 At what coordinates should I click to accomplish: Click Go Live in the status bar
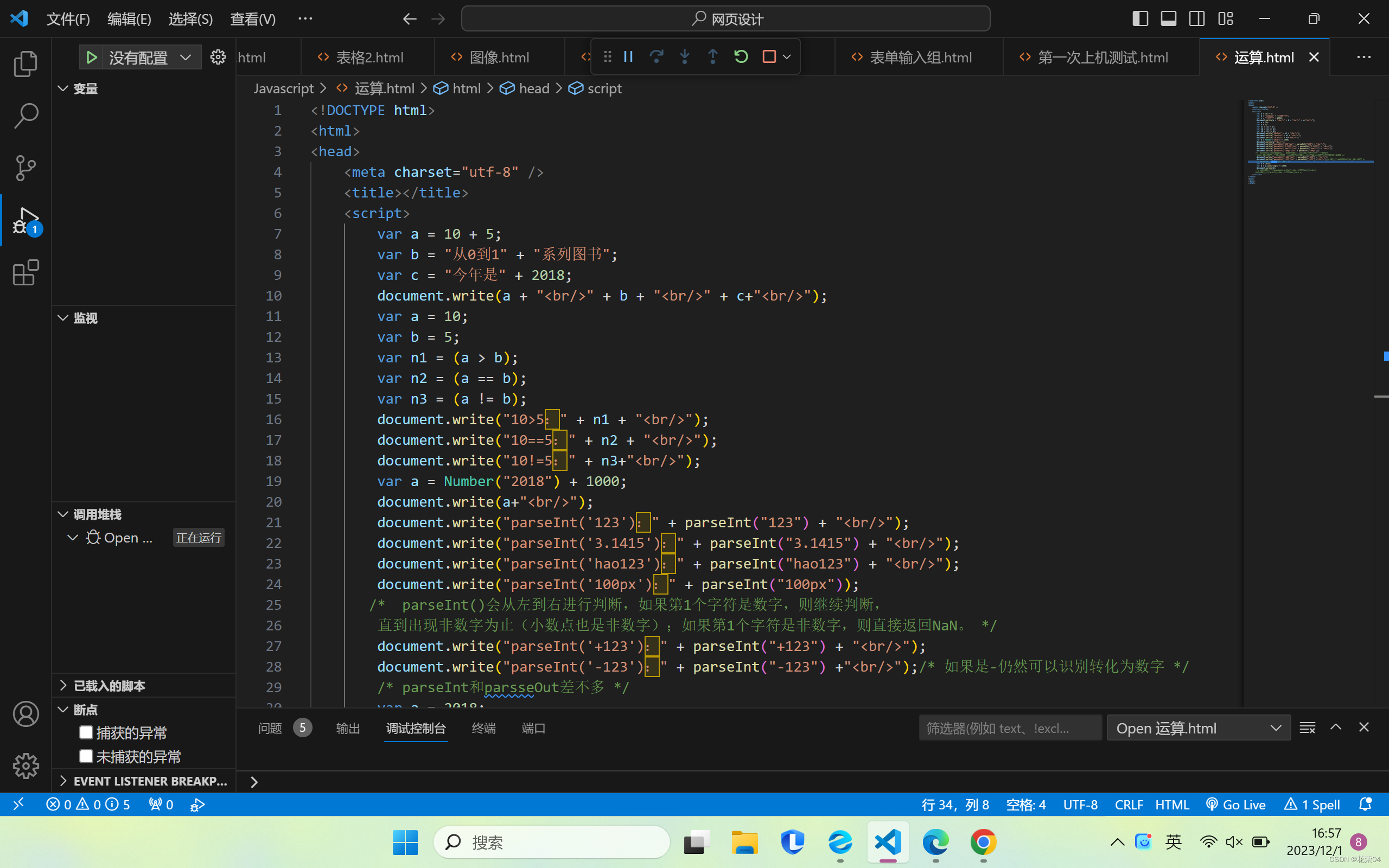coord(1236,805)
